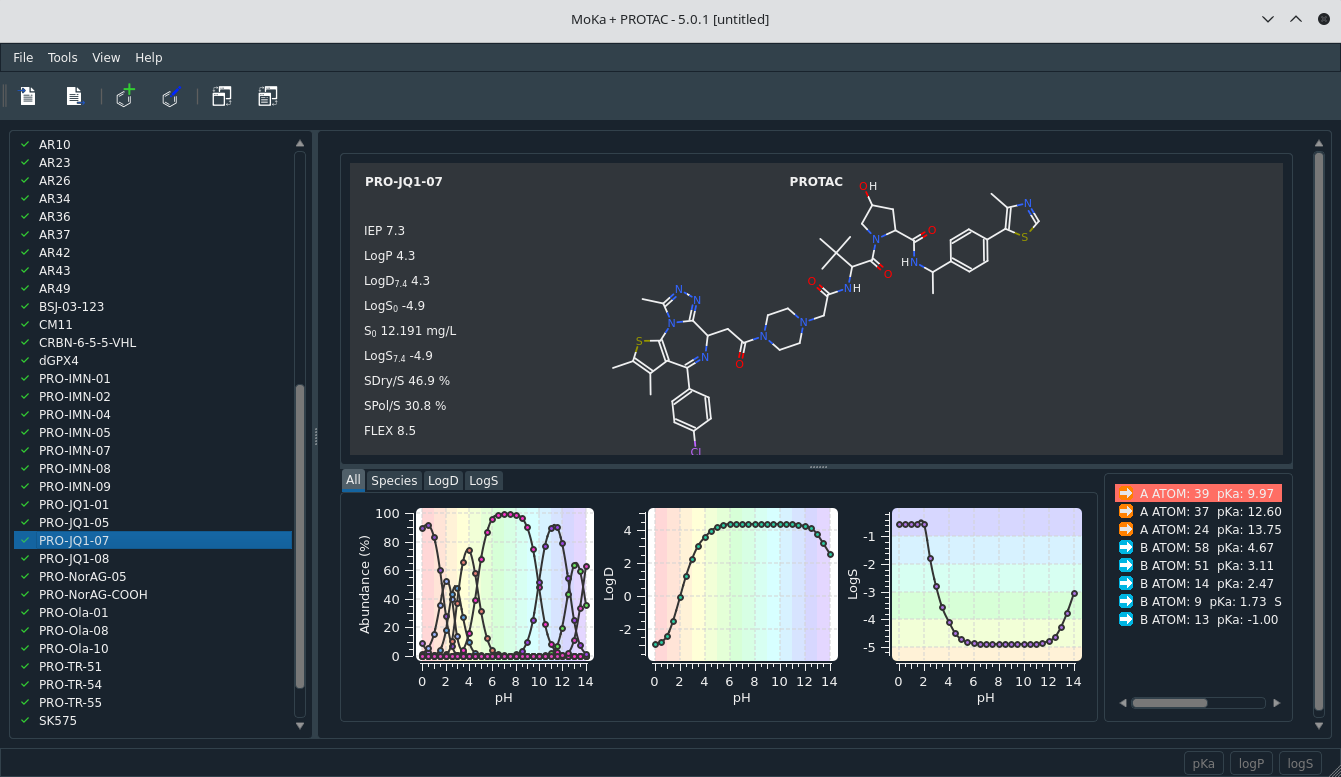Click the green checkmark next to PRO-Ola-08
Viewport: 1341px width, 777px height.
pyautogui.click(x=25, y=630)
